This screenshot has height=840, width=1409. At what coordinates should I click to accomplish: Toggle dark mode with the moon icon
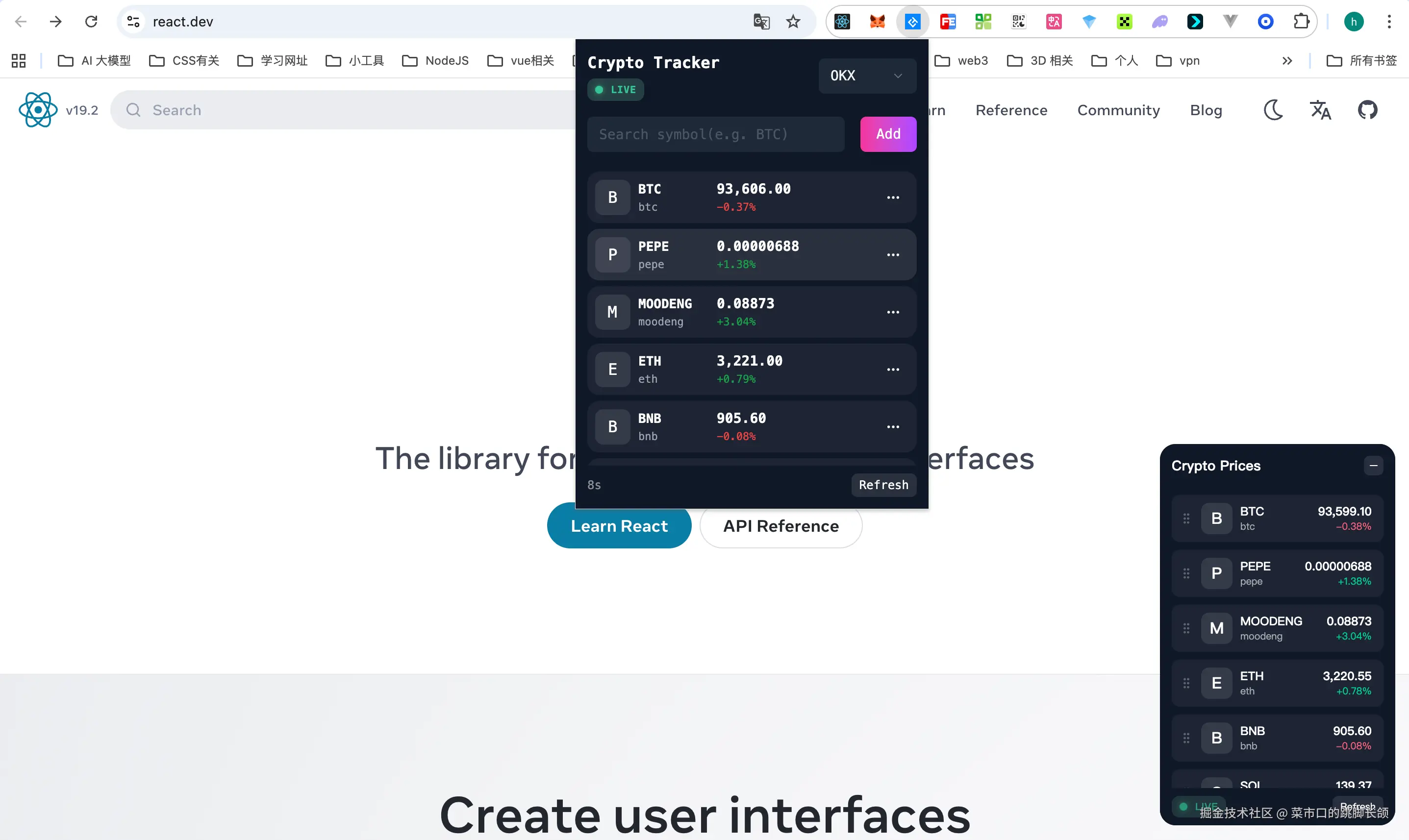tap(1273, 110)
